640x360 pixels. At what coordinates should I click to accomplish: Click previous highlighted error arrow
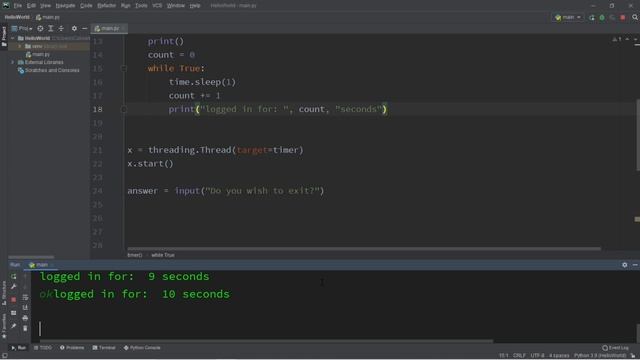click(627, 39)
